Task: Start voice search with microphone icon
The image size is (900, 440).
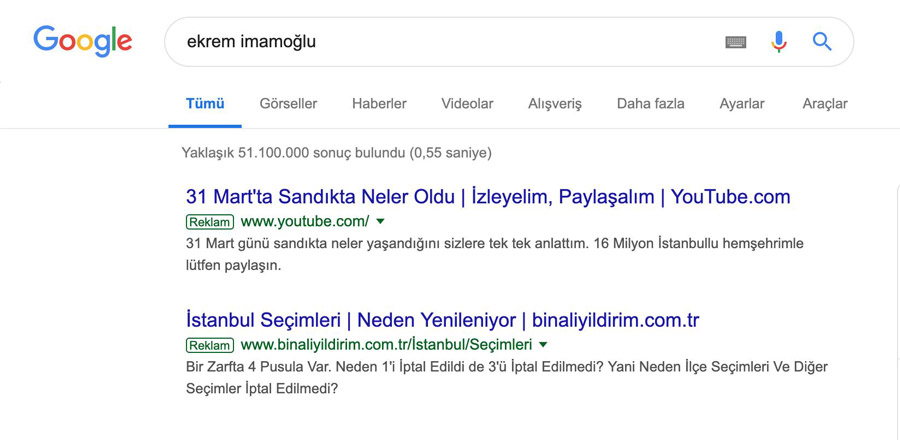Action: pos(778,41)
